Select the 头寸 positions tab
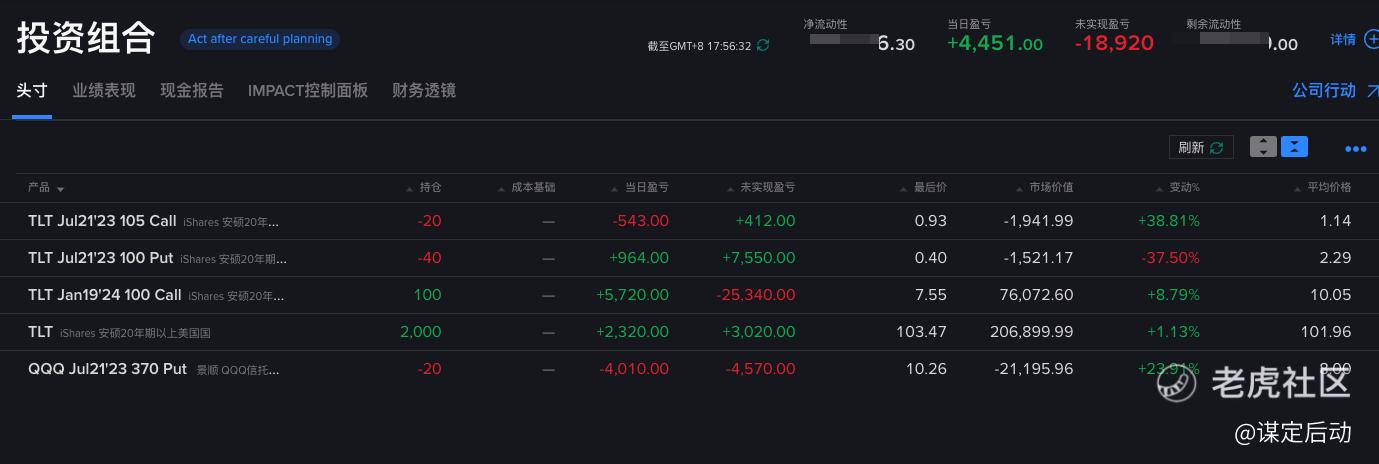Viewport: 1379px width, 464px height. (32, 90)
